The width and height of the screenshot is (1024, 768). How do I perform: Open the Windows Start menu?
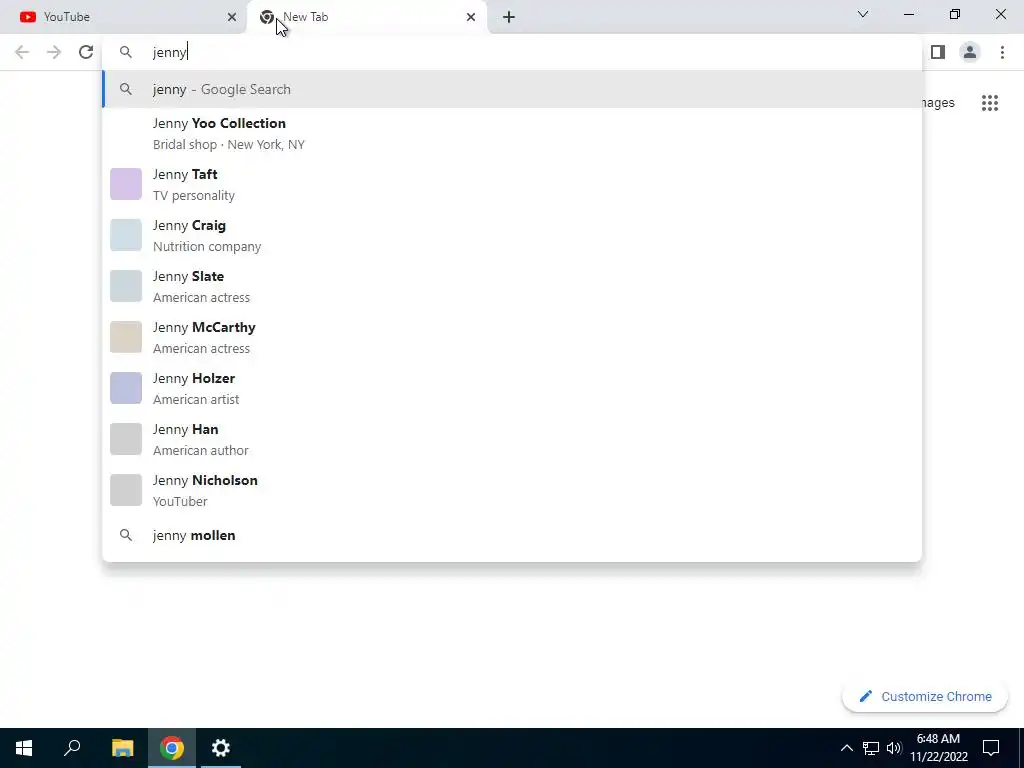[x=24, y=748]
